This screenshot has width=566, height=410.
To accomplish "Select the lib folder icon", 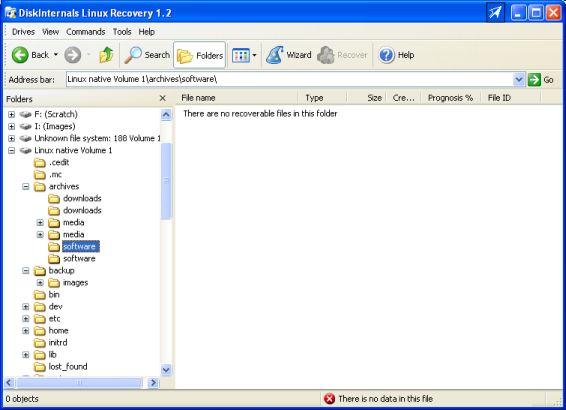I will (x=40, y=355).
